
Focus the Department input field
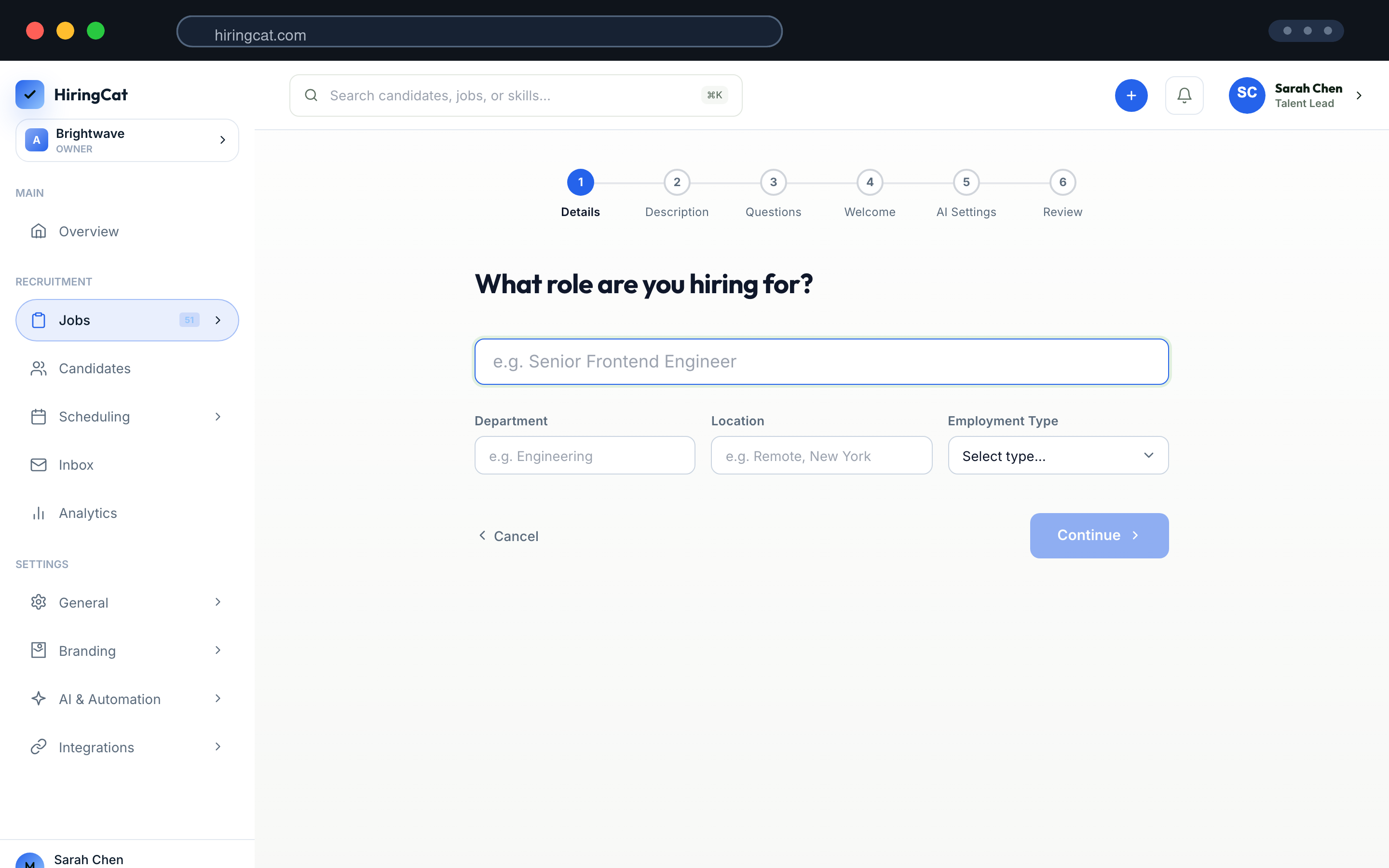(x=585, y=456)
